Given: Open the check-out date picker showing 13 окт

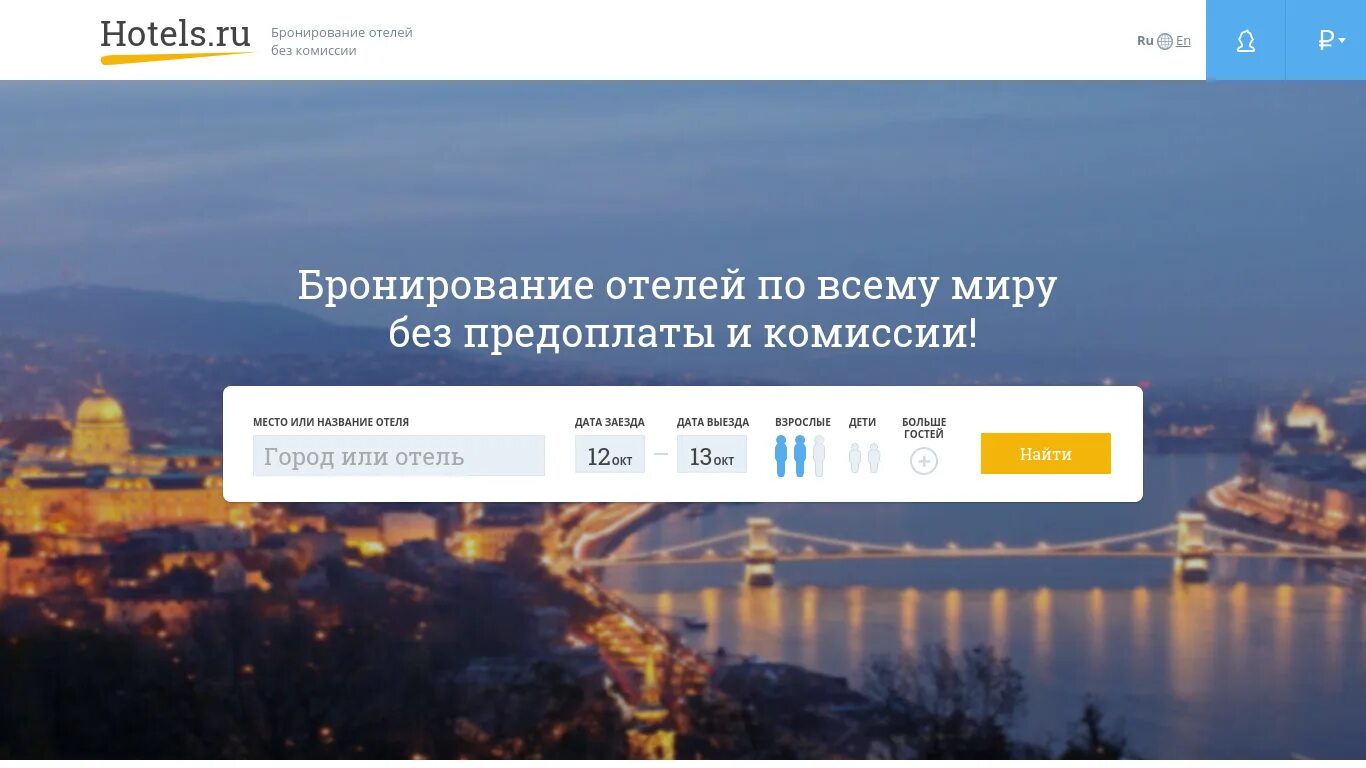Looking at the screenshot, I should coord(712,455).
